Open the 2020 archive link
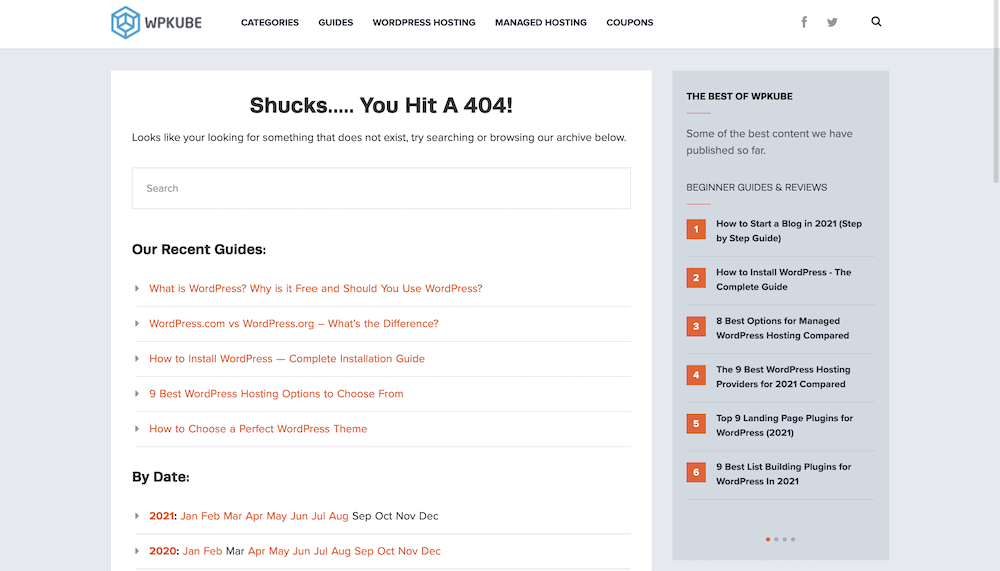The width and height of the screenshot is (1000, 571). [x=163, y=551]
